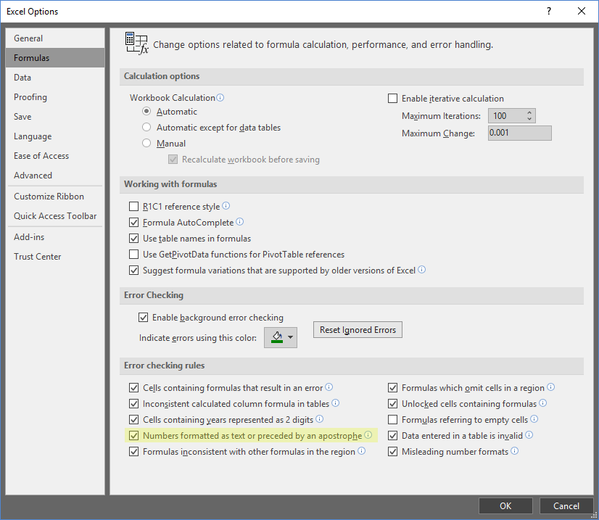The height and width of the screenshot is (520, 599).
Task: Check Formulas referring to empty cells
Action: coord(392,420)
